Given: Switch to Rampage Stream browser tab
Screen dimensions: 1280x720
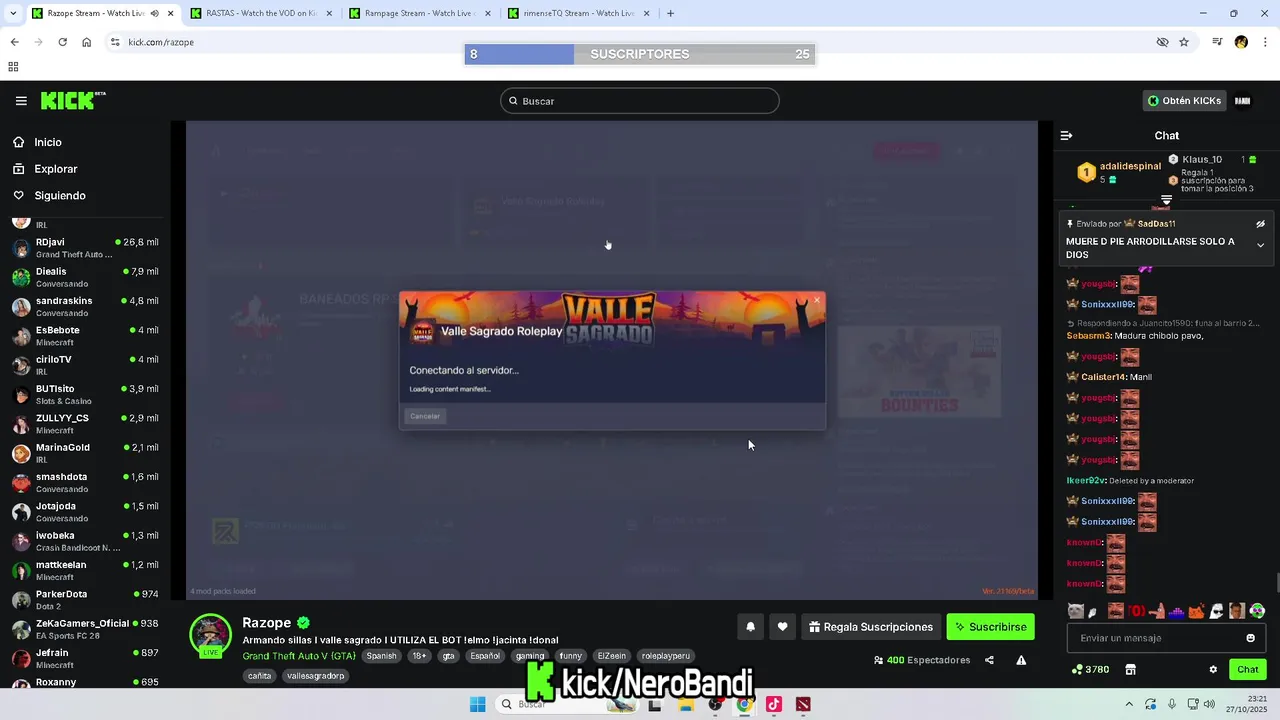Looking at the screenshot, I should tap(420, 13).
